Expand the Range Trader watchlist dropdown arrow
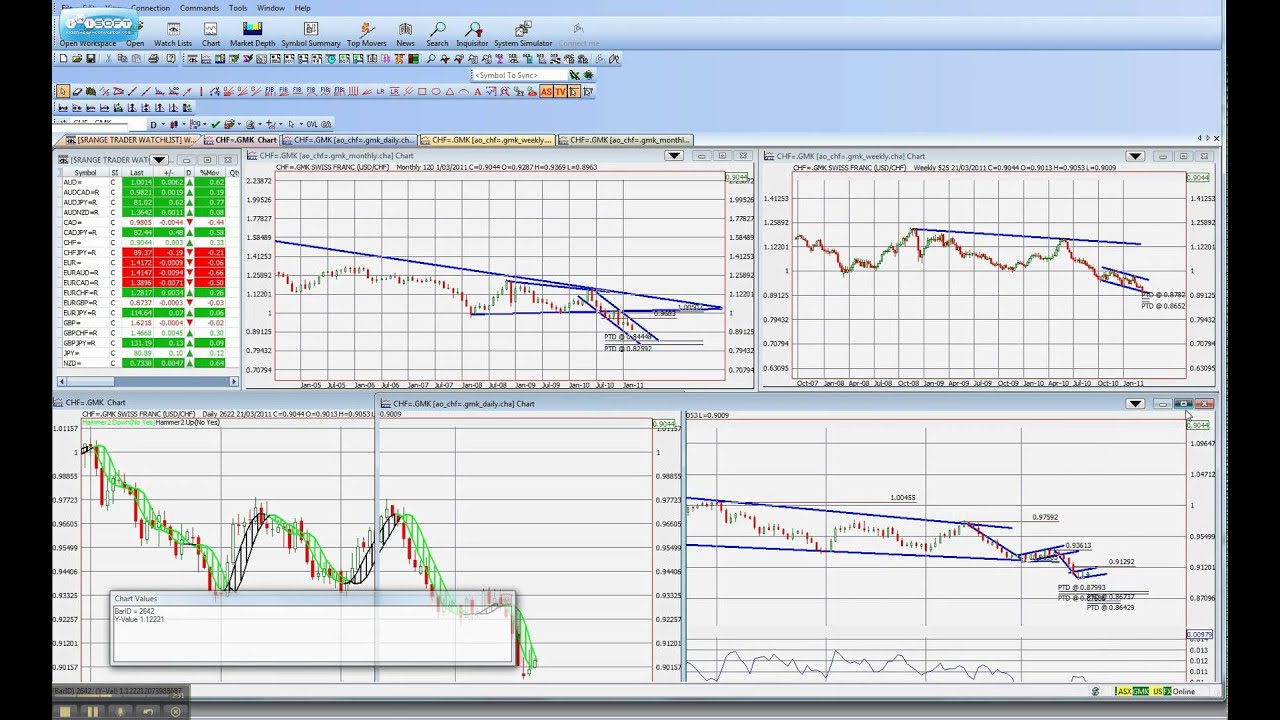This screenshot has height=720, width=1280. 158,160
